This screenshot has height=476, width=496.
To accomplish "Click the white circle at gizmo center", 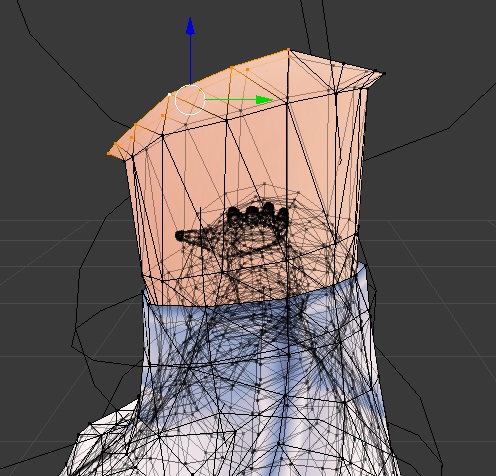I will coord(190,100).
